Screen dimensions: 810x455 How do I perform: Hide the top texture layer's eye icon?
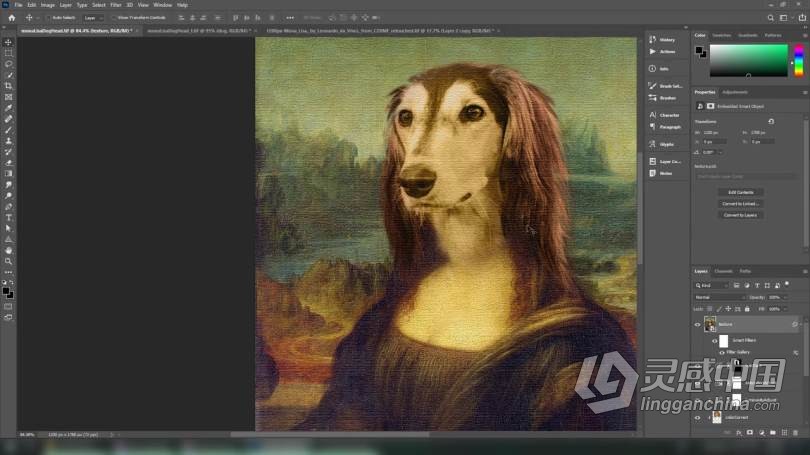coord(697,324)
